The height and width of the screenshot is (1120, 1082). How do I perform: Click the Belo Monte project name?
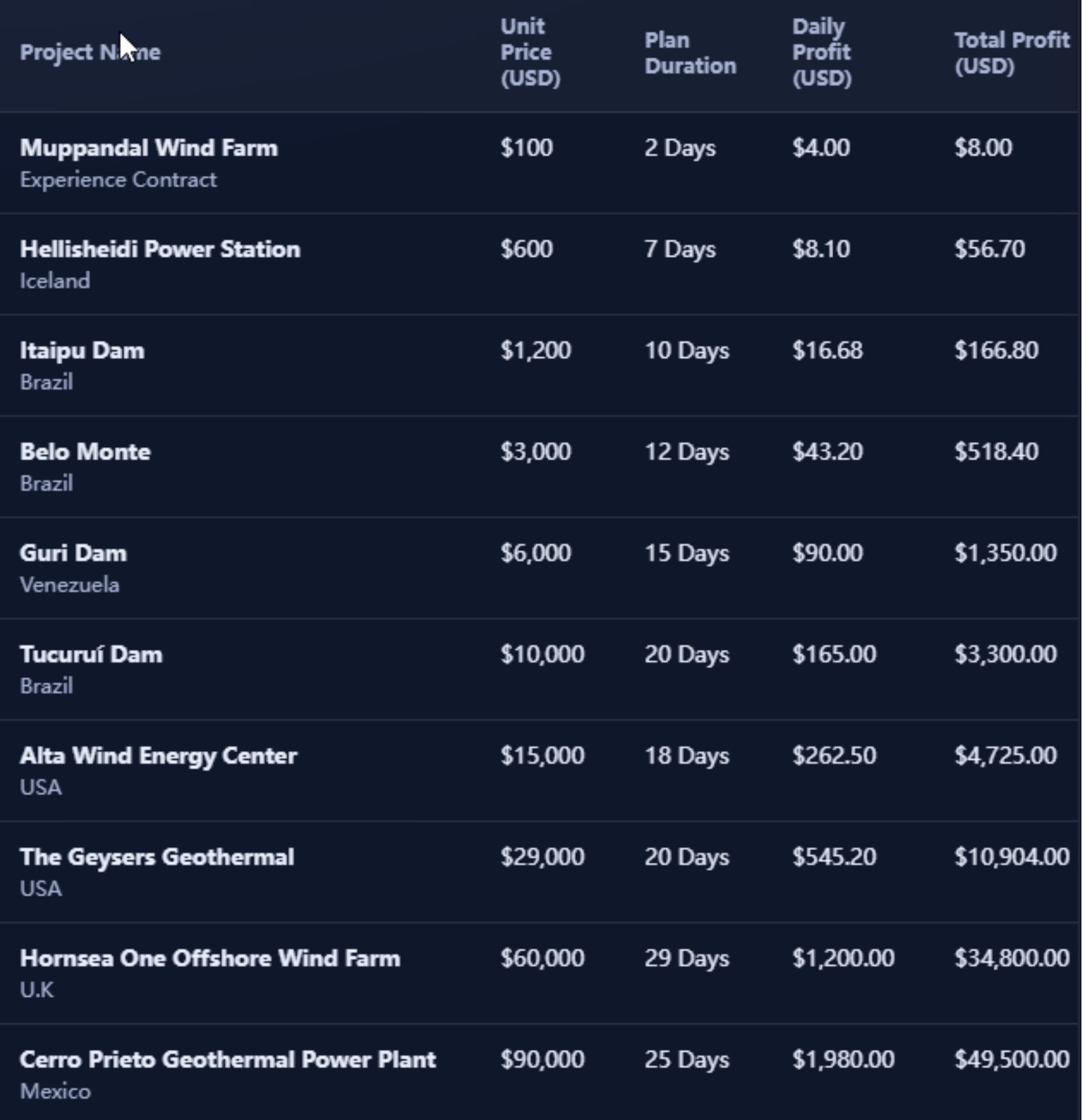(85, 452)
